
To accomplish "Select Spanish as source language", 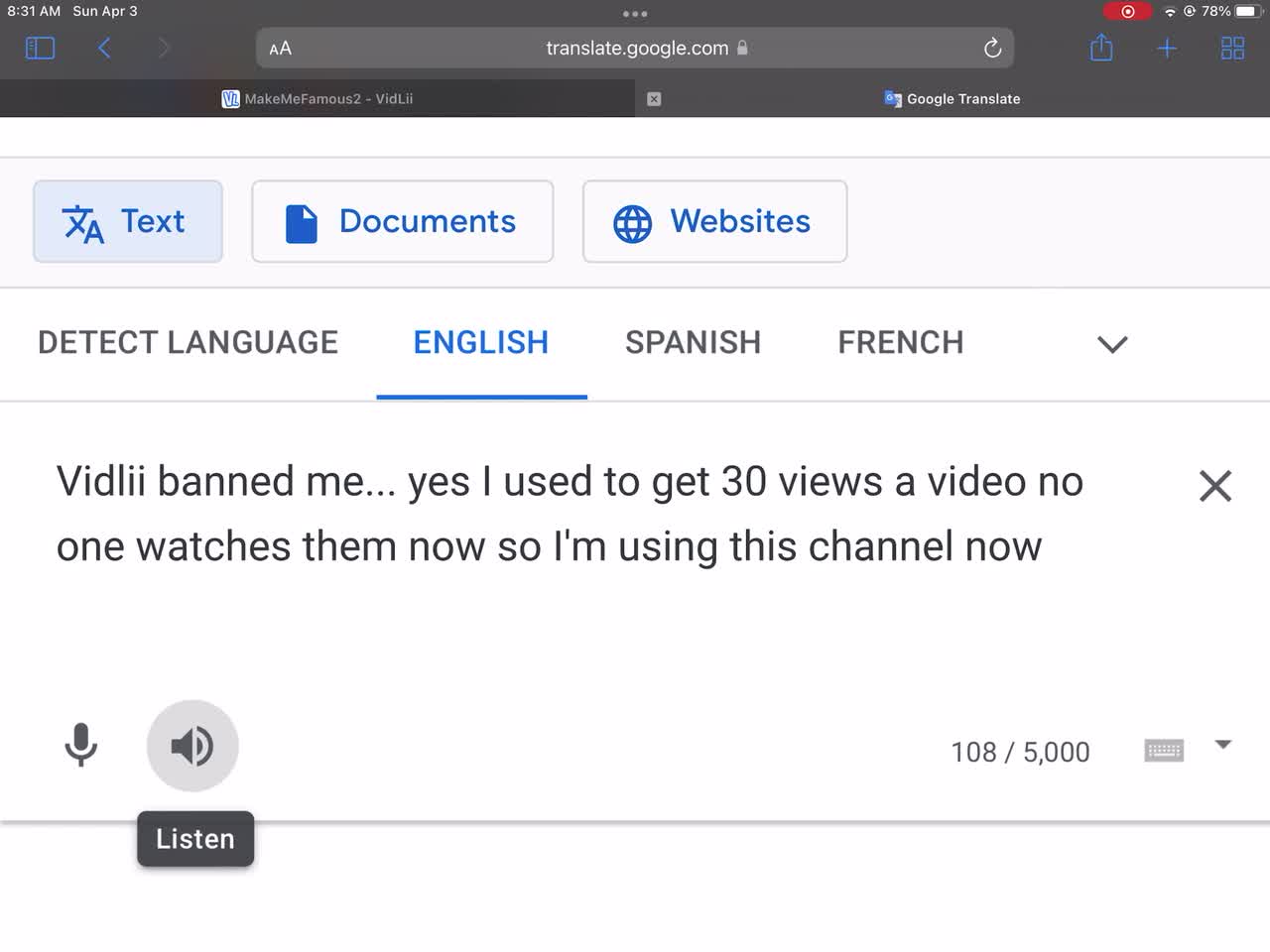I will 693,342.
